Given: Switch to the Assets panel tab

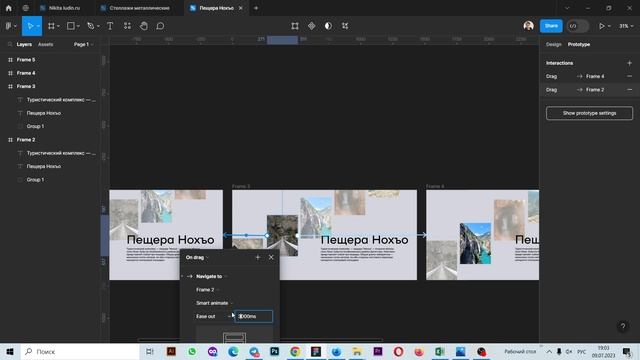Looking at the screenshot, I should tap(45, 44).
